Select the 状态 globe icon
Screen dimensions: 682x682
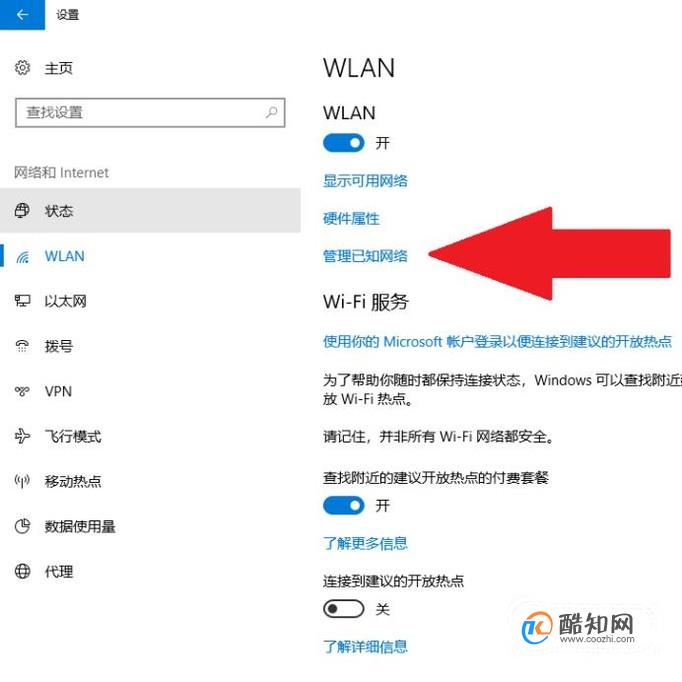tap(22, 211)
